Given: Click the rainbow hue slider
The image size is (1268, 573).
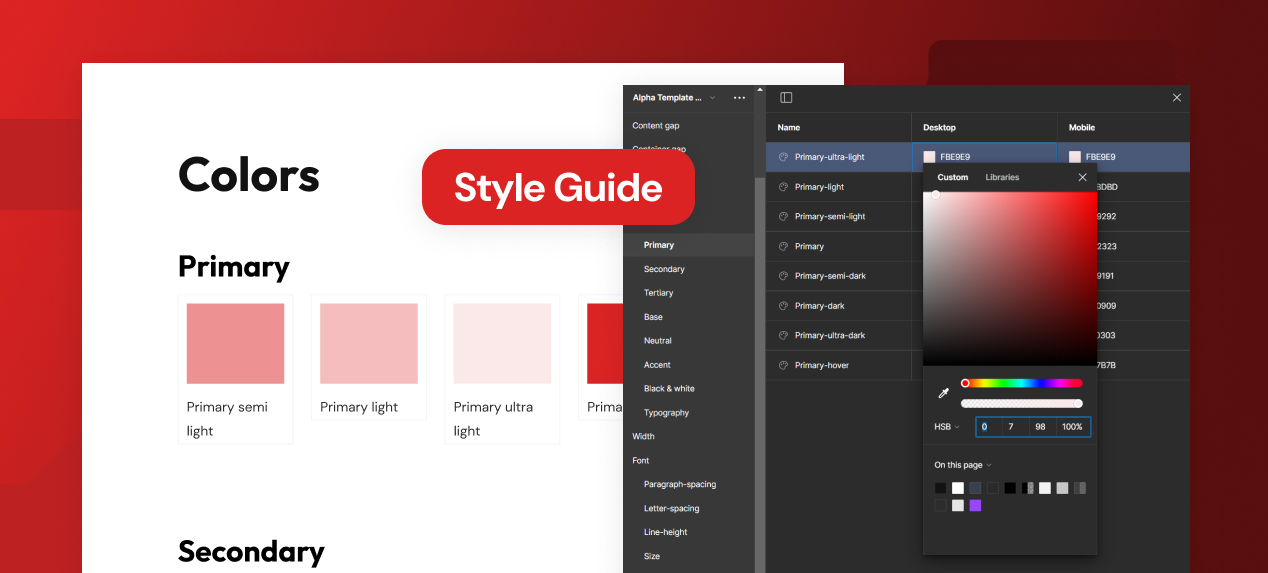Looking at the screenshot, I should coord(1022,383).
